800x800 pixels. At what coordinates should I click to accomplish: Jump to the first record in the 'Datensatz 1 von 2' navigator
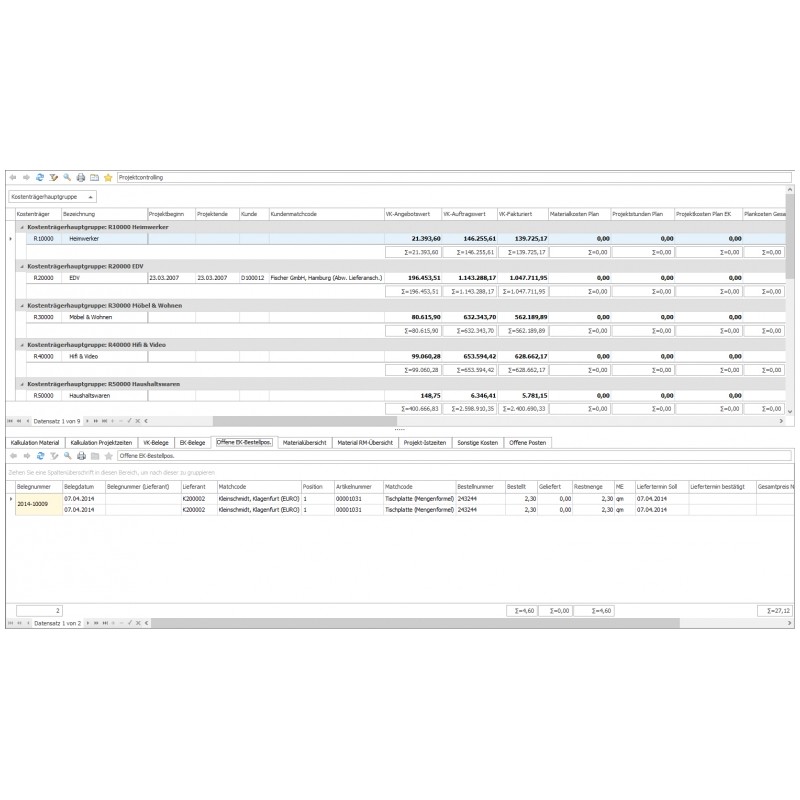tap(10, 623)
